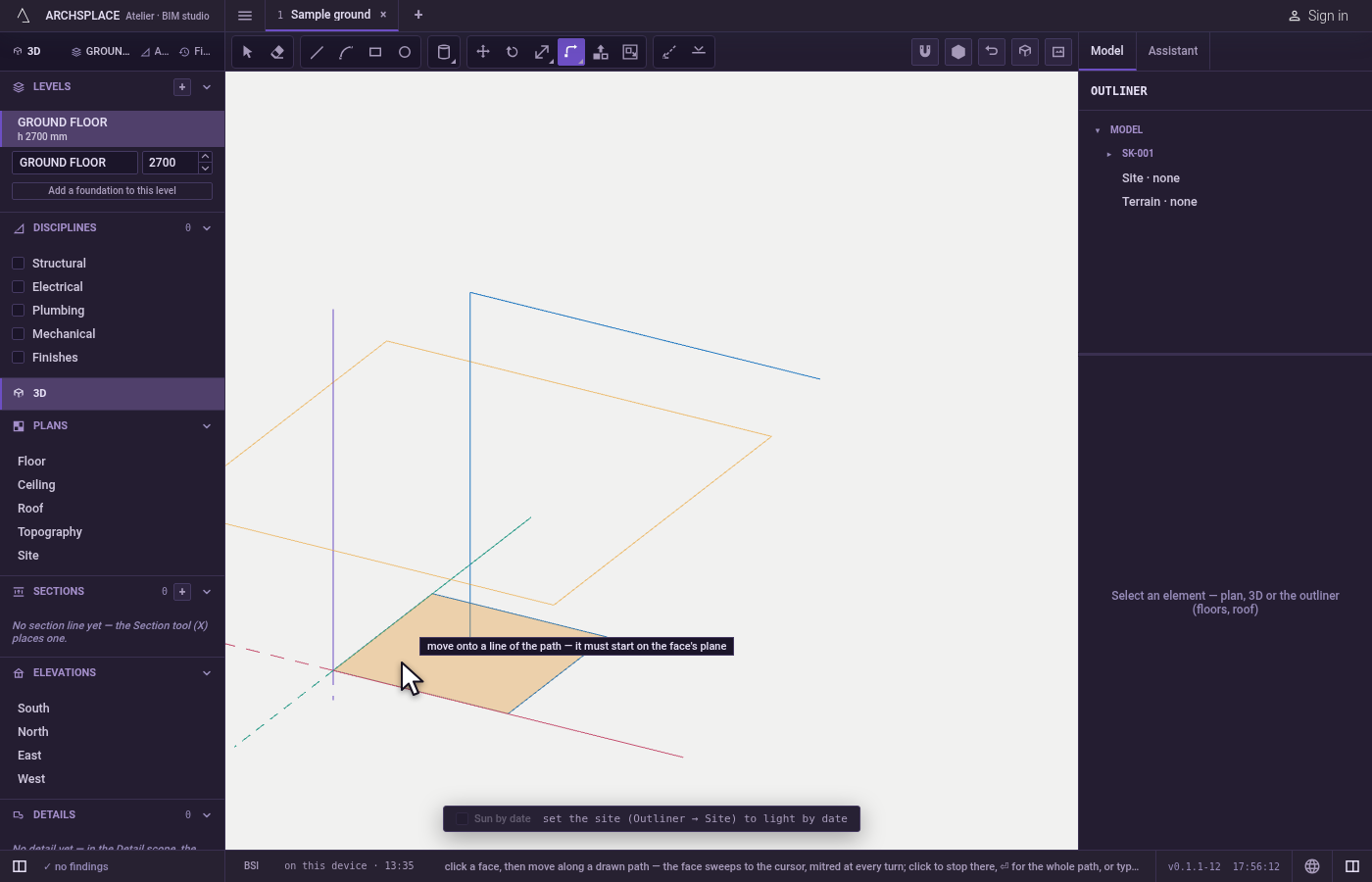The image size is (1372, 882).
Task: Enable the Mechanical discipline checkbox
Action: 18,333
